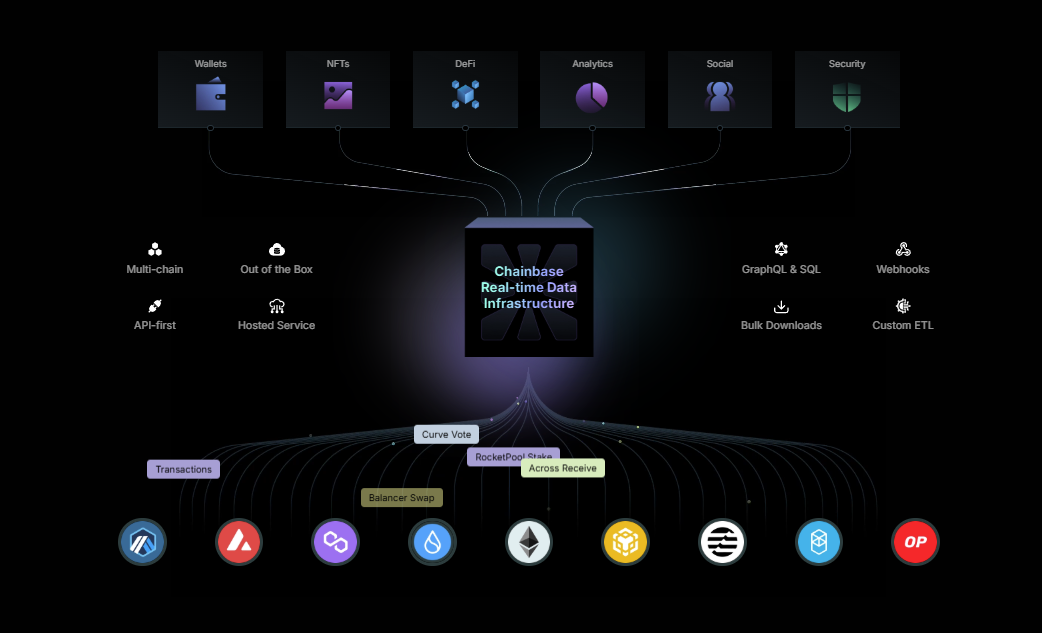This screenshot has height=633, width=1042.
Task: Click the NFTs picture icon
Action: point(338,96)
